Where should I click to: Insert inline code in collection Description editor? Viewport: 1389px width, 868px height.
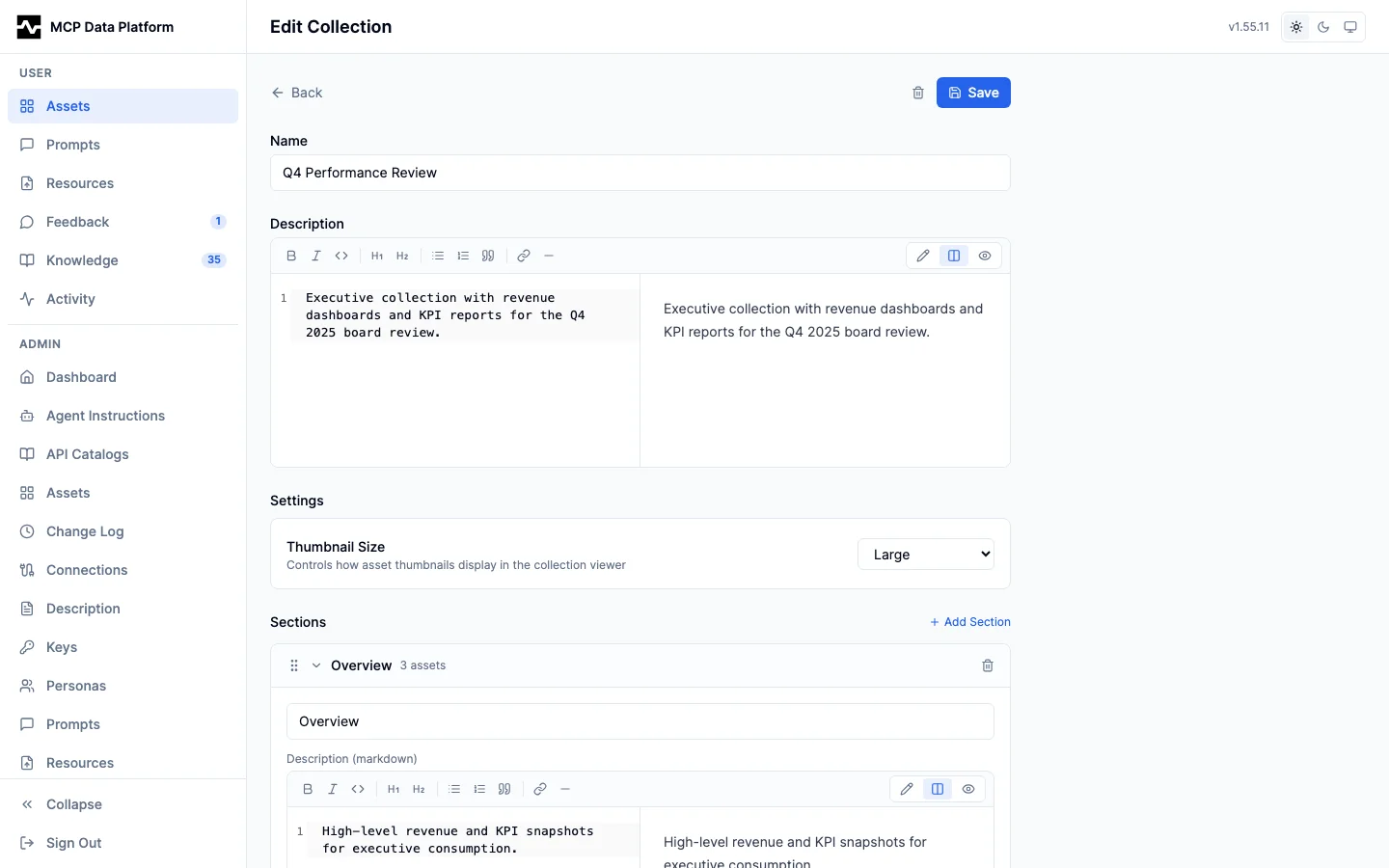tap(341, 256)
